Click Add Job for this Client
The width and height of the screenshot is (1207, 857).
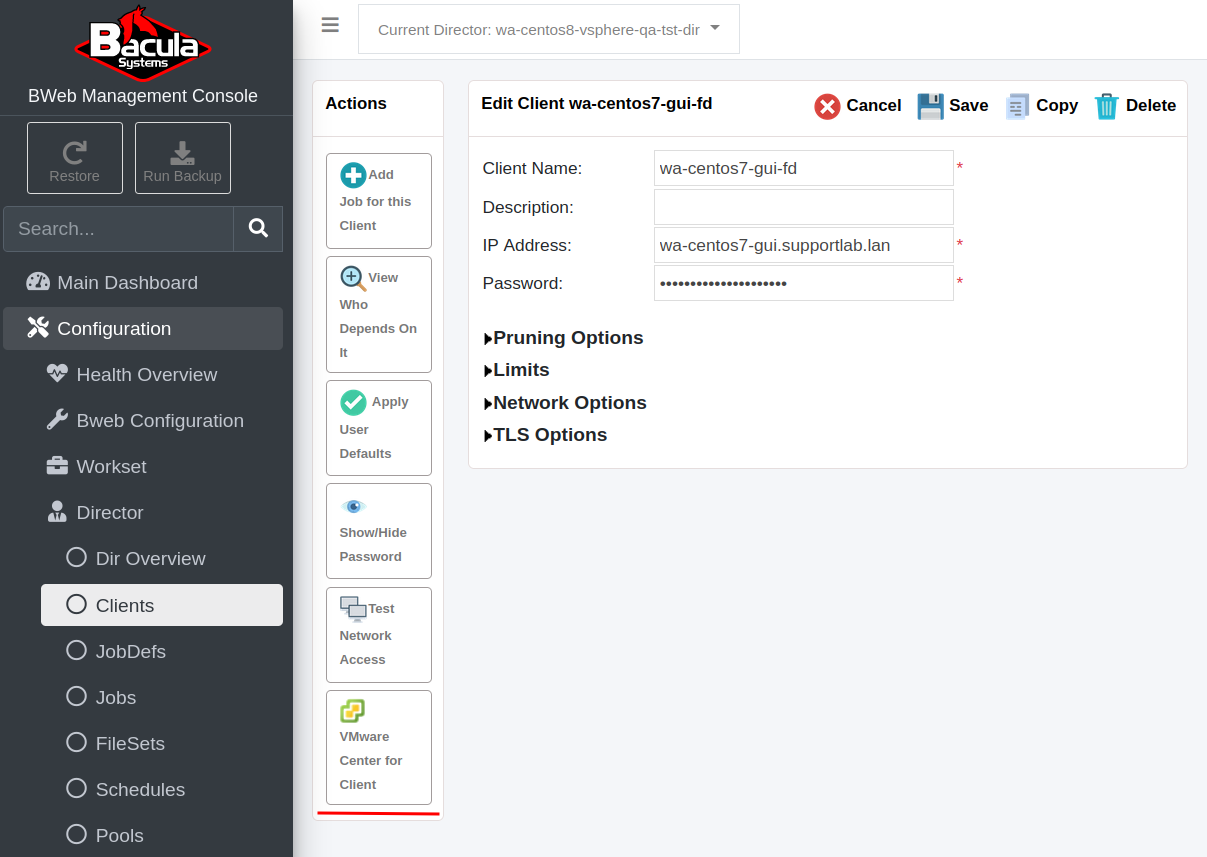(379, 201)
